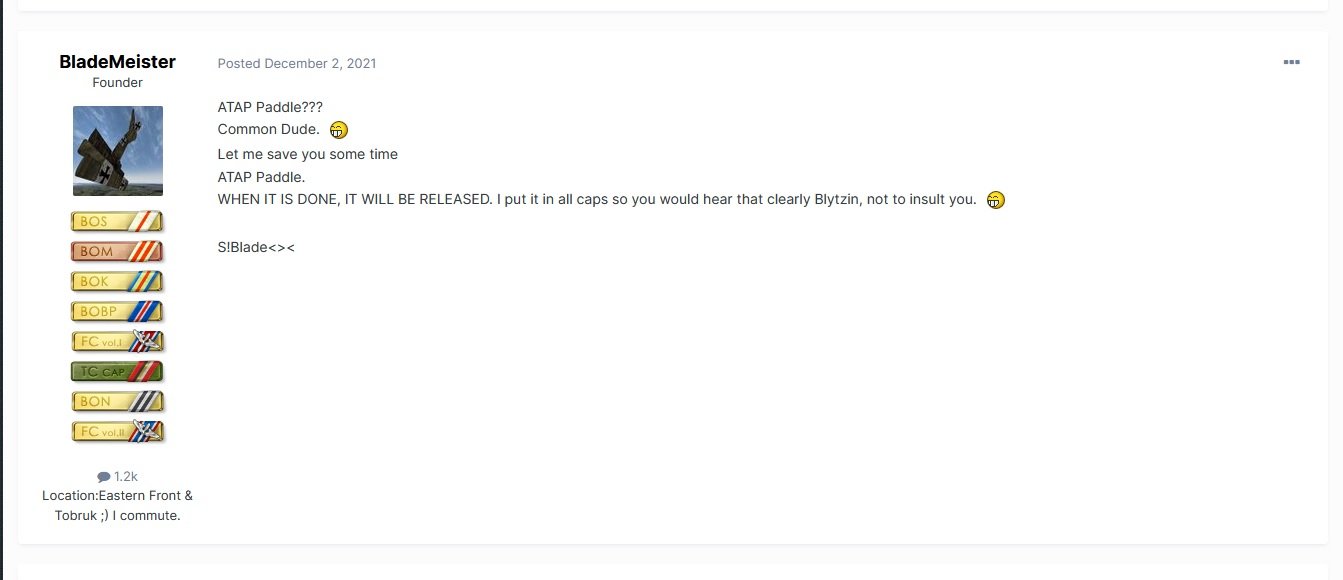
Task: Click the BOS gold badge icon
Action: click(117, 222)
